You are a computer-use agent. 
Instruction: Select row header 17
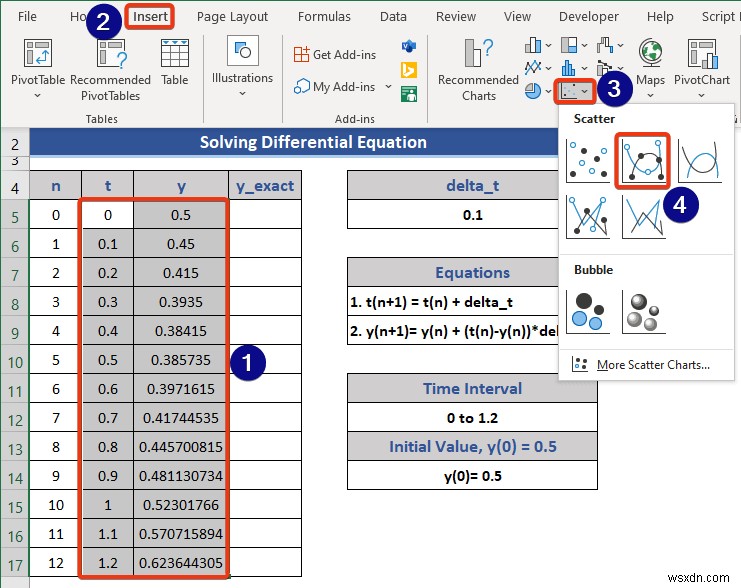click(x=15, y=565)
